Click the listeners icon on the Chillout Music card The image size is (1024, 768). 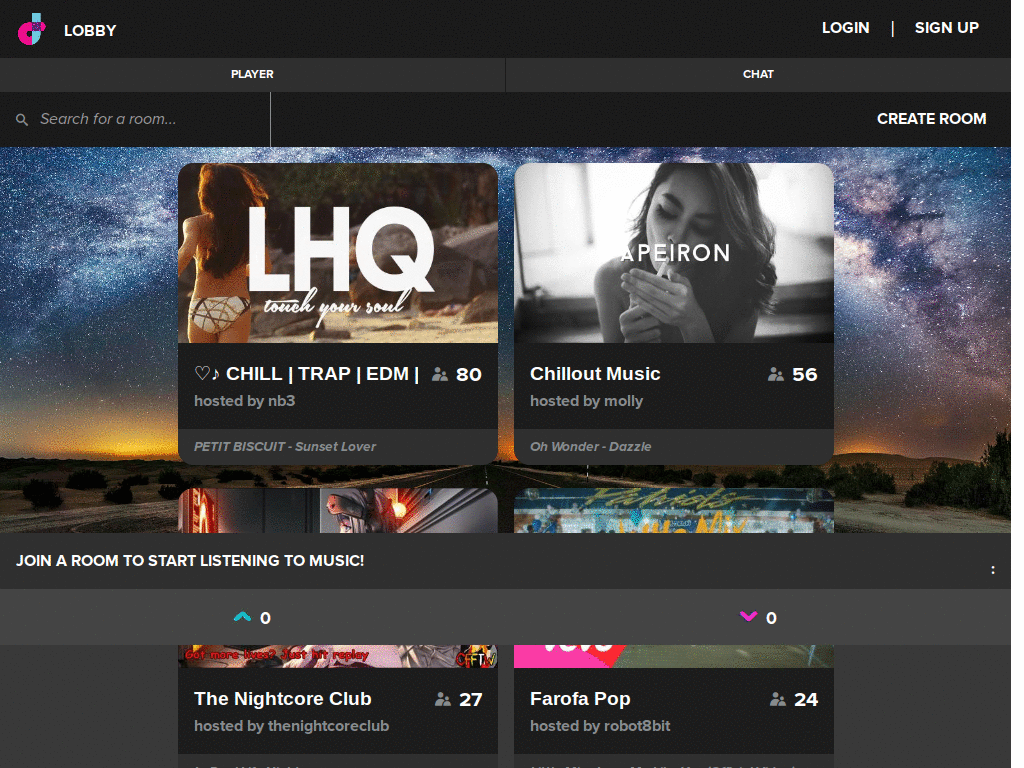tap(776, 373)
